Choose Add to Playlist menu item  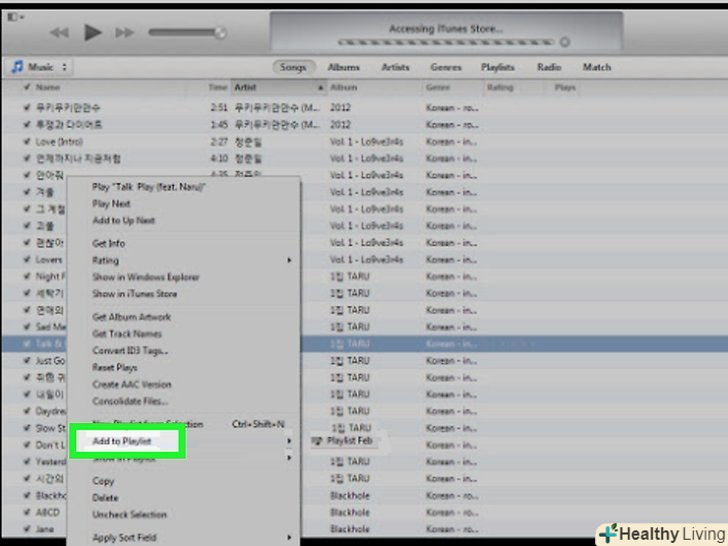122,441
